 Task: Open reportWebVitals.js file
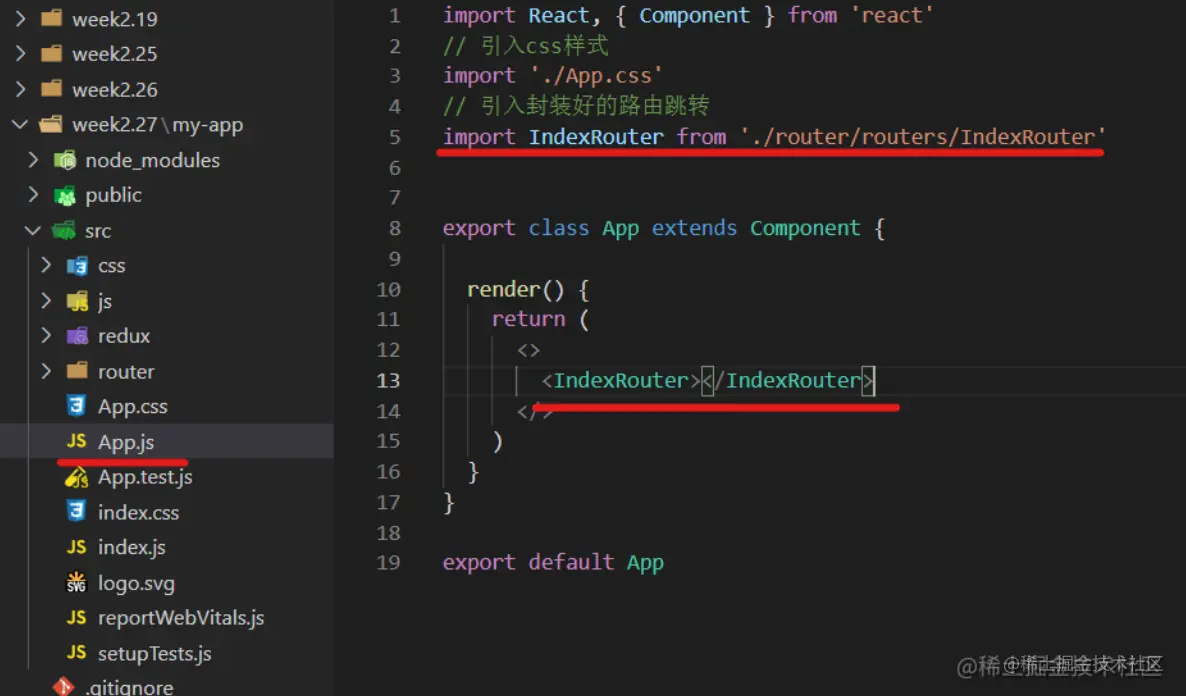pyautogui.click(x=182, y=618)
